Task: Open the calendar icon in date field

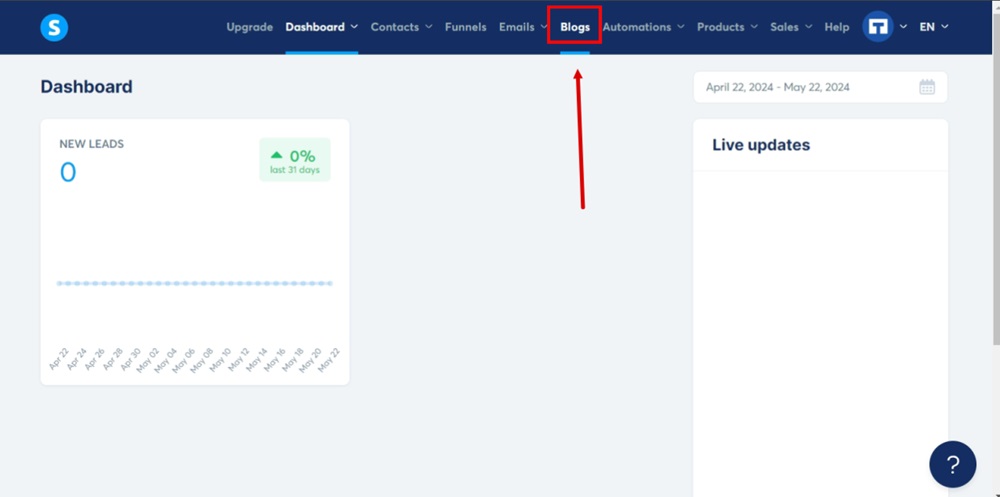Action: coord(927,87)
